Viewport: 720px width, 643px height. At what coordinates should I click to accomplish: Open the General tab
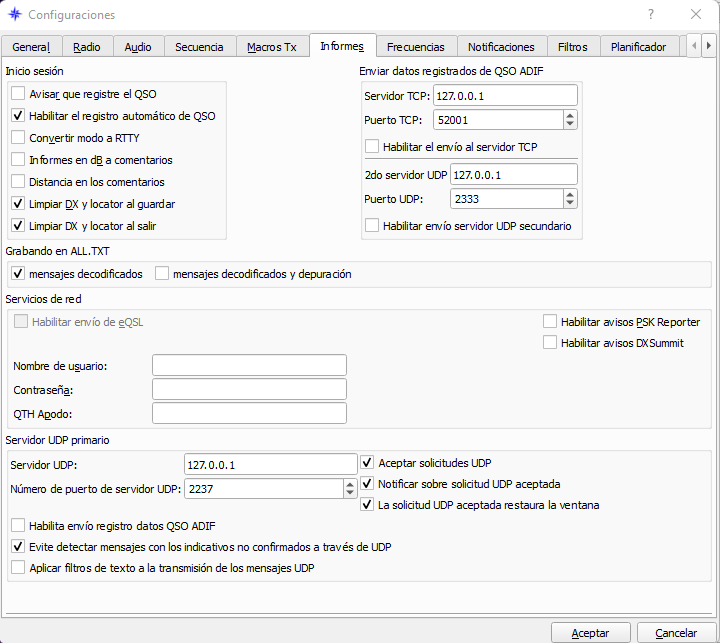point(31,47)
